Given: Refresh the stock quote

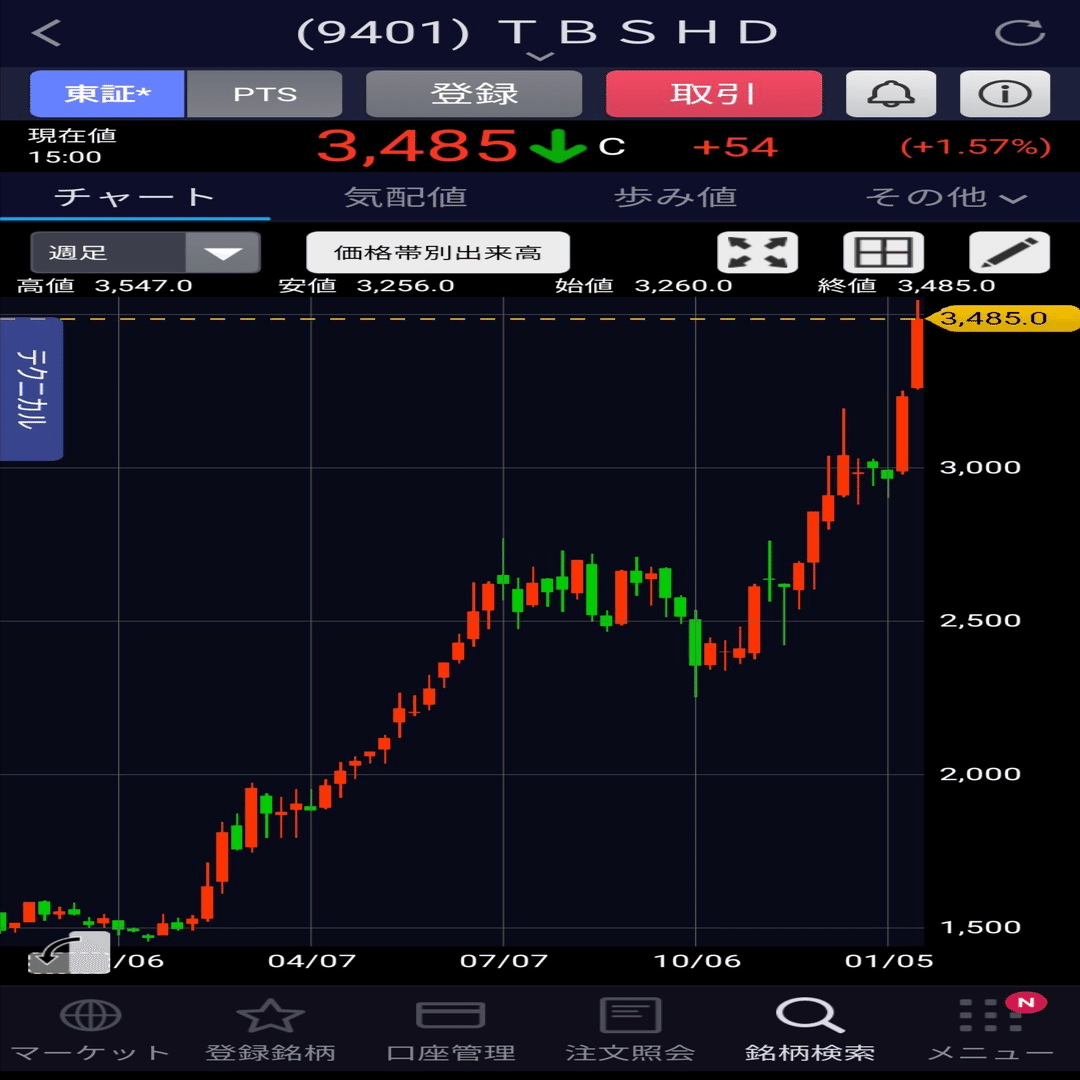Looking at the screenshot, I should [x=1020, y=32].
